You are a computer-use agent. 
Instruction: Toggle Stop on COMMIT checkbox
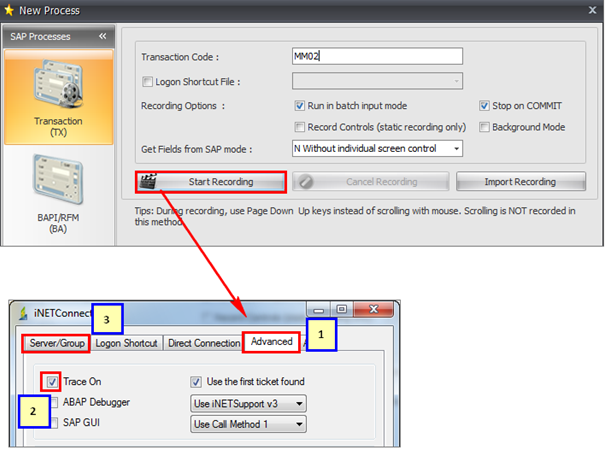pos(484,106)
